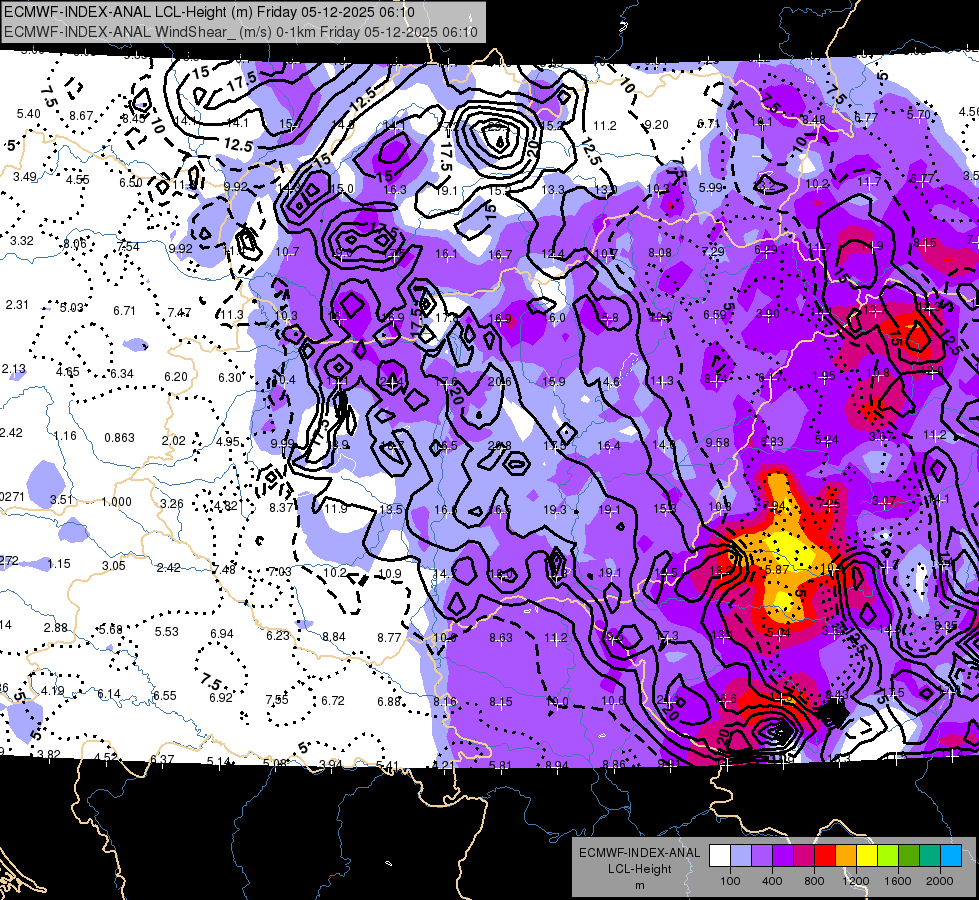Click the map value '7.03'

click(x=280, y=571)
